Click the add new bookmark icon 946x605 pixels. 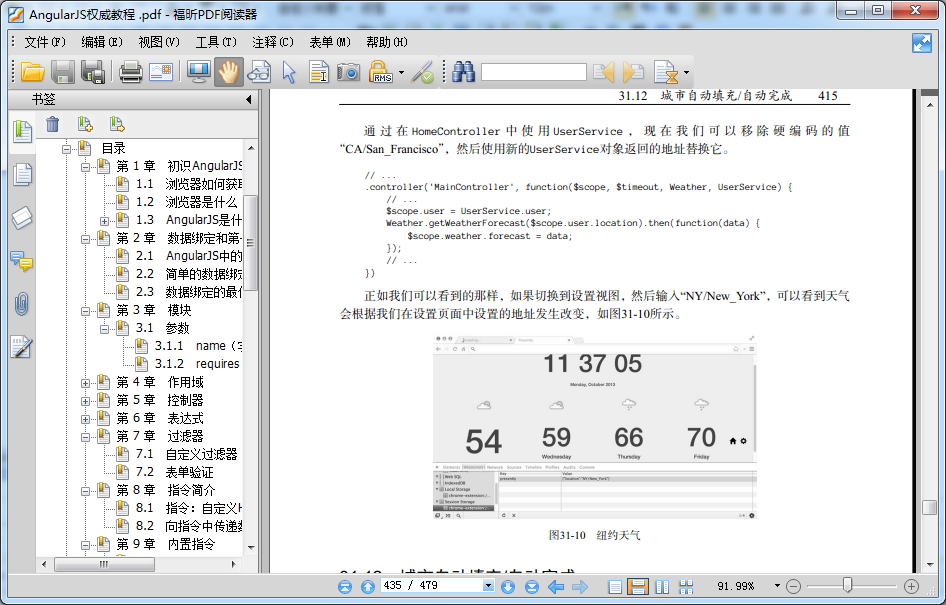(x=85, y=124)
